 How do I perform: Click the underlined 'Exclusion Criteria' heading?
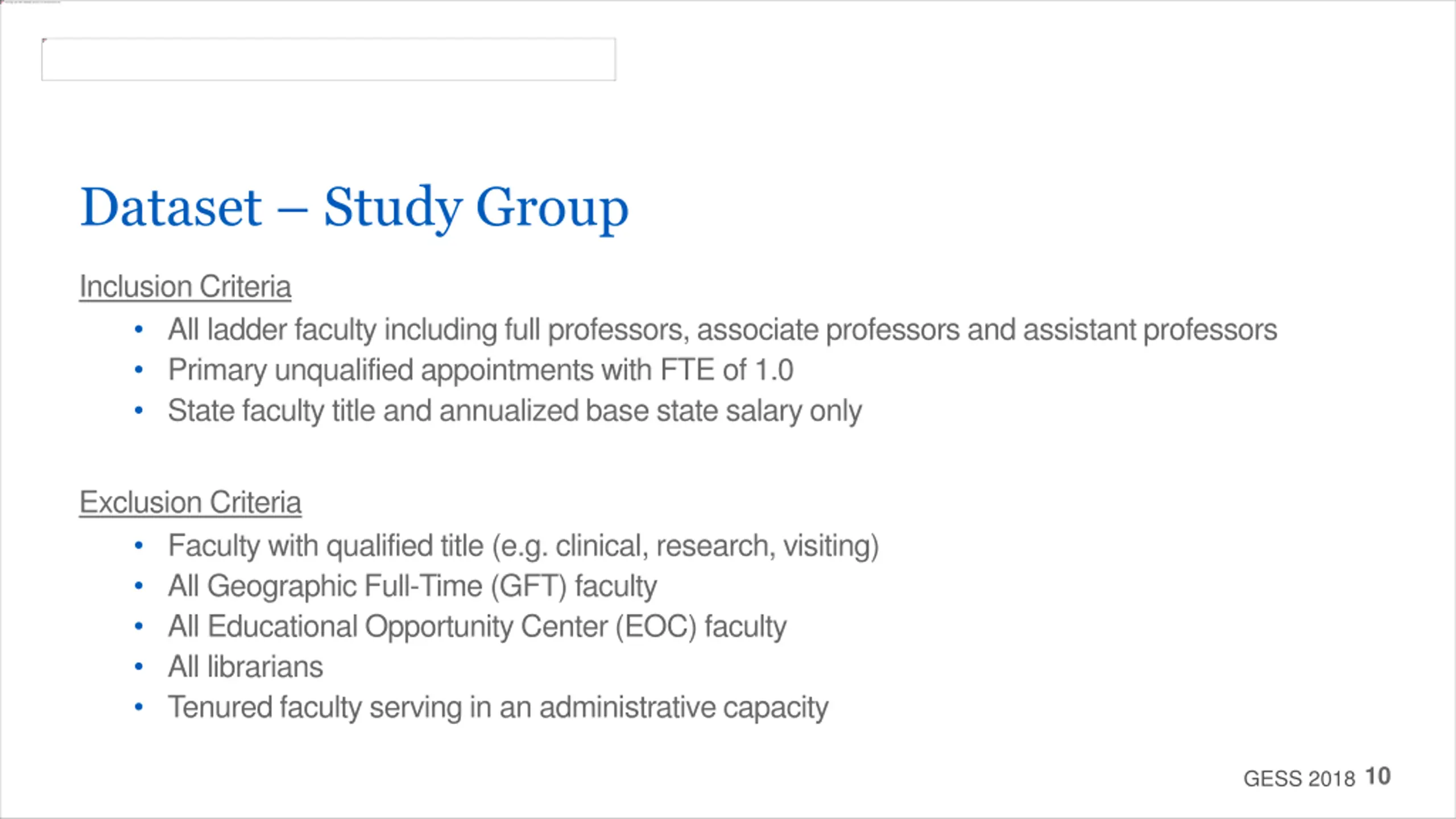190,502
